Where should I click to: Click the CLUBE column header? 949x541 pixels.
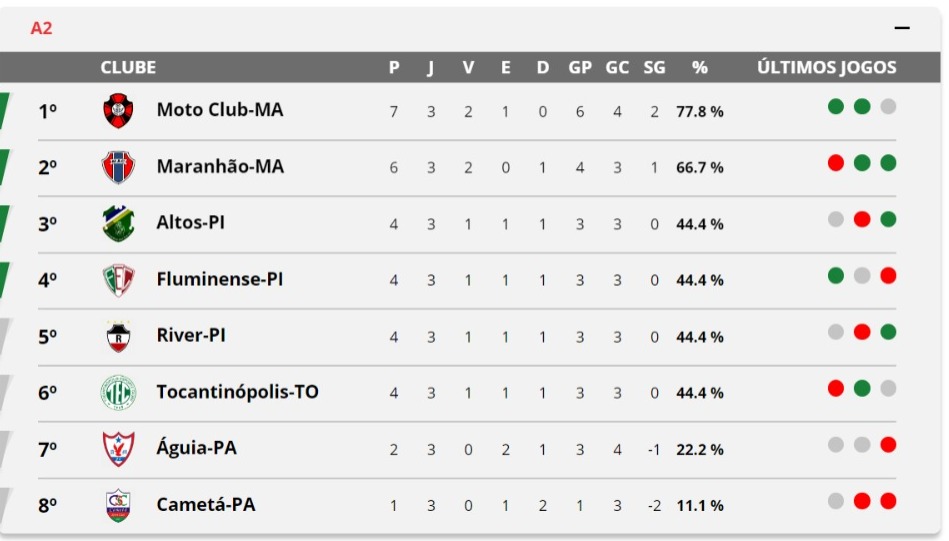point(128,67)
